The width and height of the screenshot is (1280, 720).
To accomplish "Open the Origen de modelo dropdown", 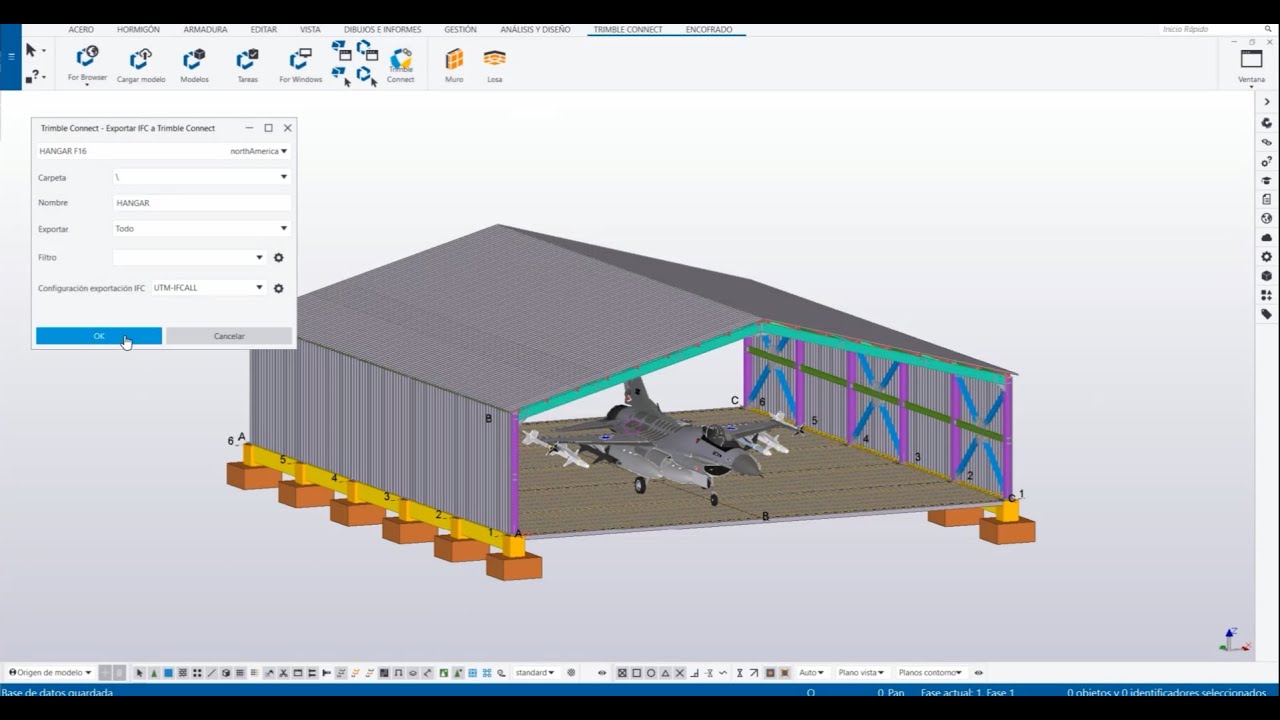I will (x=50, y=673).
